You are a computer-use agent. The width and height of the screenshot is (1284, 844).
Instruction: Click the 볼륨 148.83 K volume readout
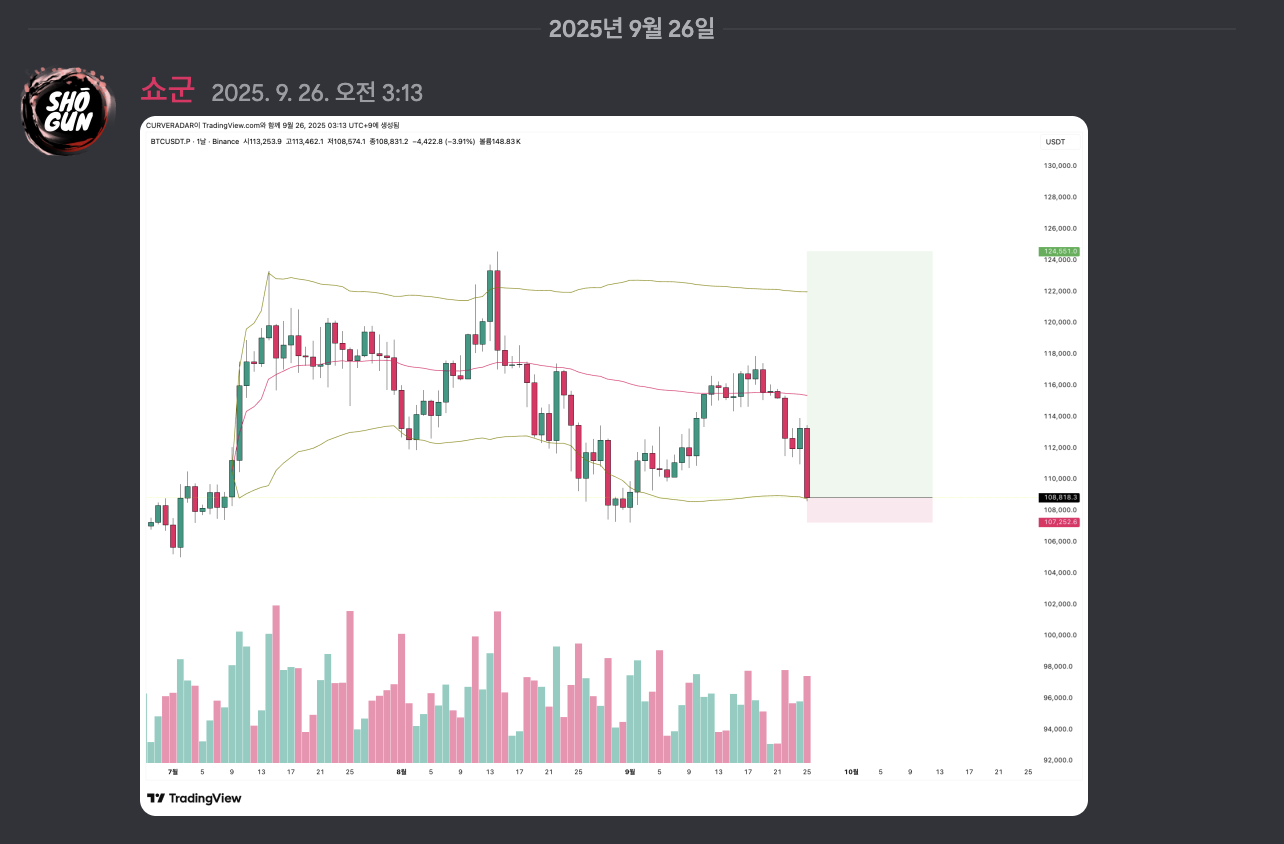coord(500,142)
